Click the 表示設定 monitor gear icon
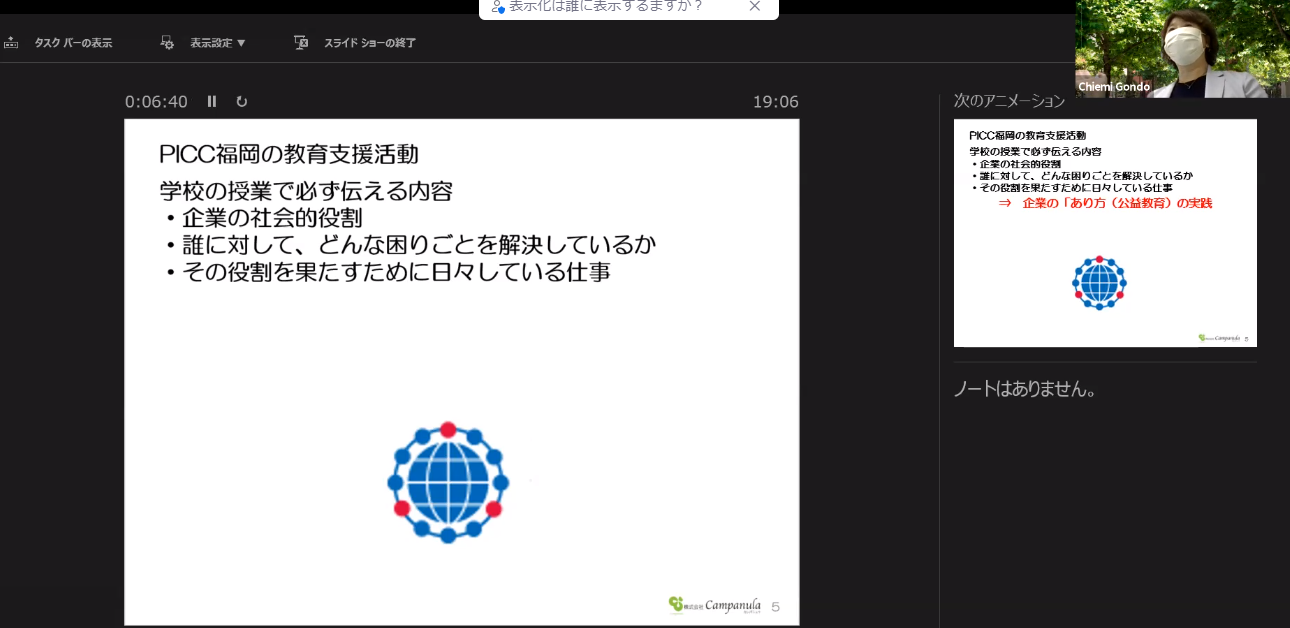 pos(167,43)
